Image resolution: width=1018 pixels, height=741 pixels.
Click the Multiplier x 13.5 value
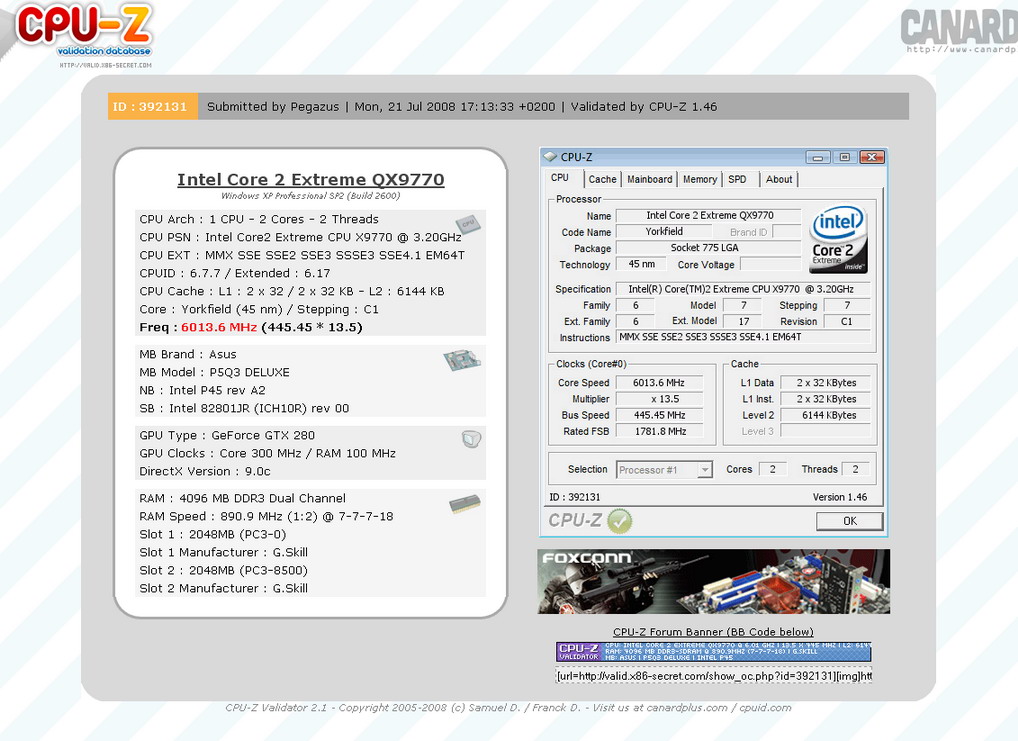(659, 399)
